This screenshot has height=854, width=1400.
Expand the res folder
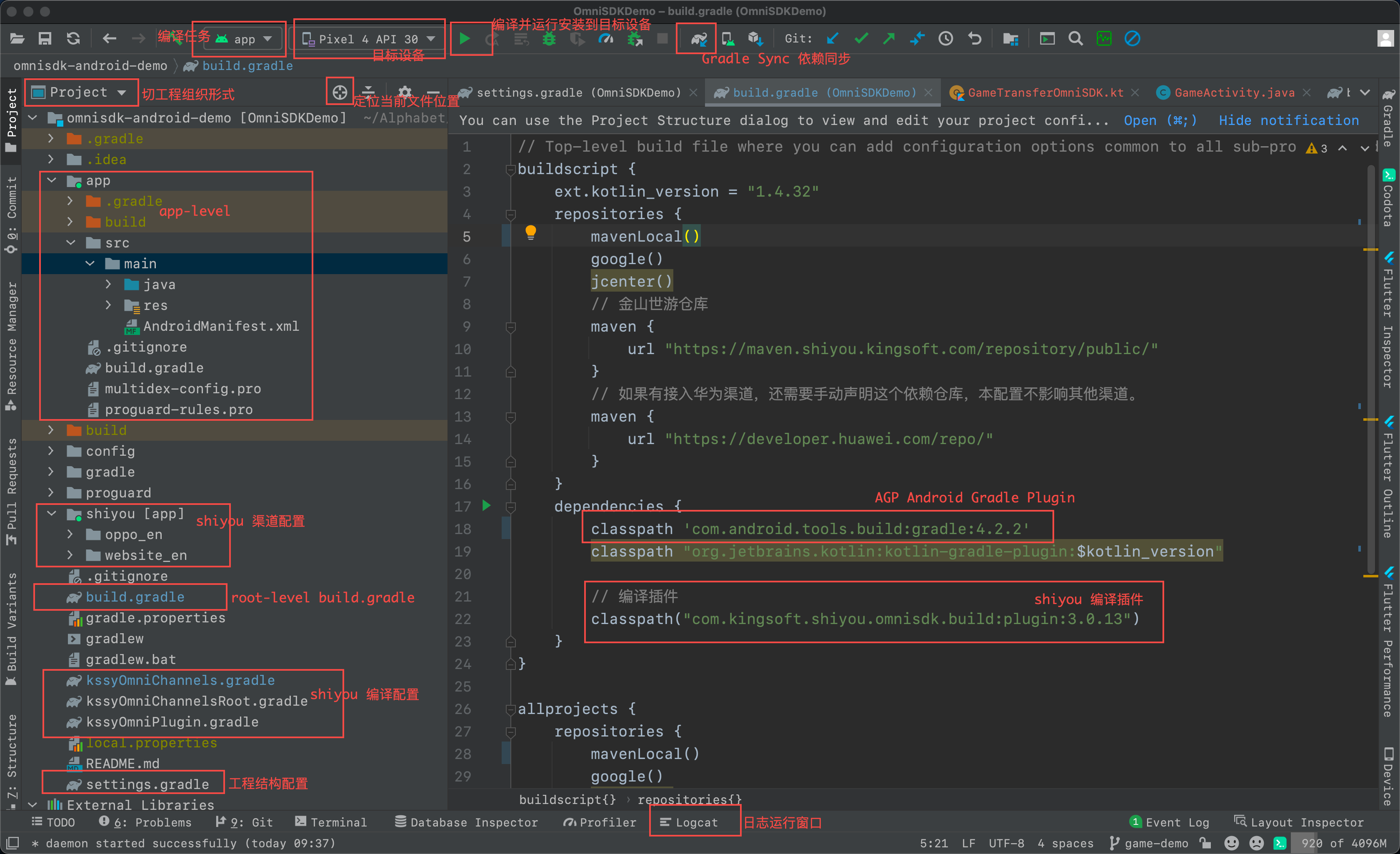coord(108,305)
